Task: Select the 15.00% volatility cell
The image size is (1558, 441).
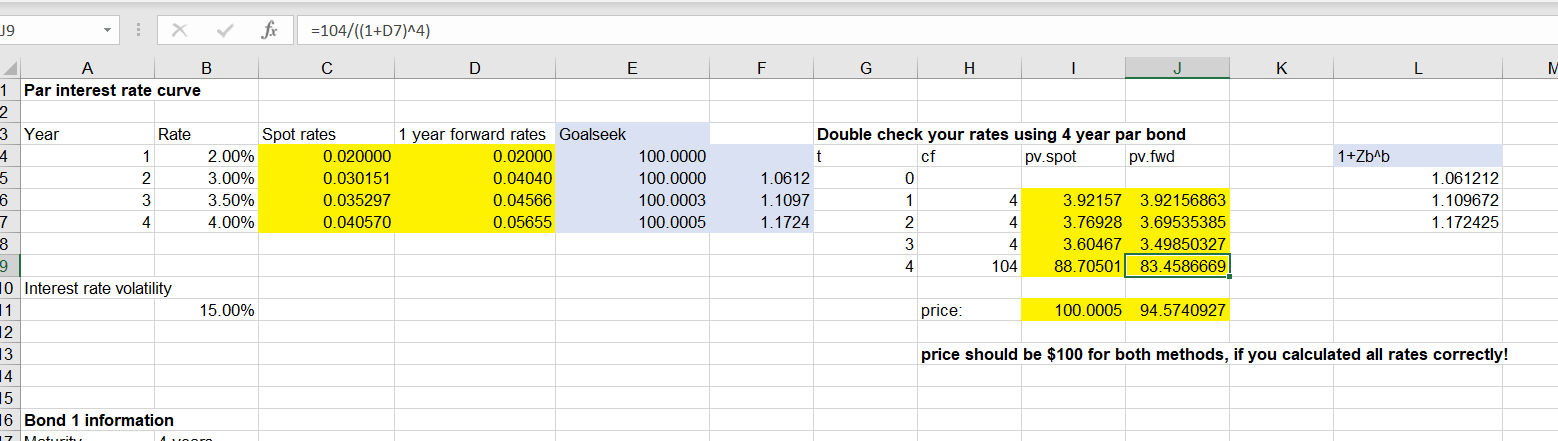Action: pos(206,311)
